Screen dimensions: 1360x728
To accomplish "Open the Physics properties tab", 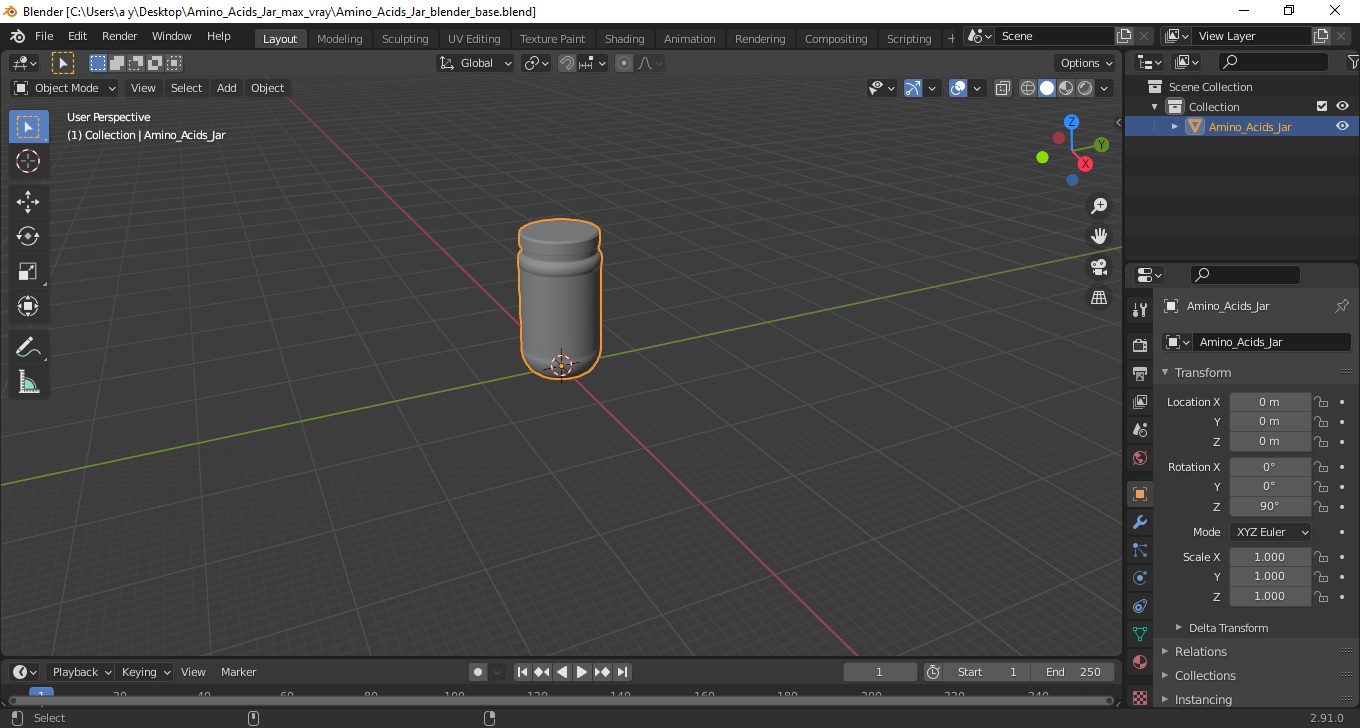I will click(1140, 578).
